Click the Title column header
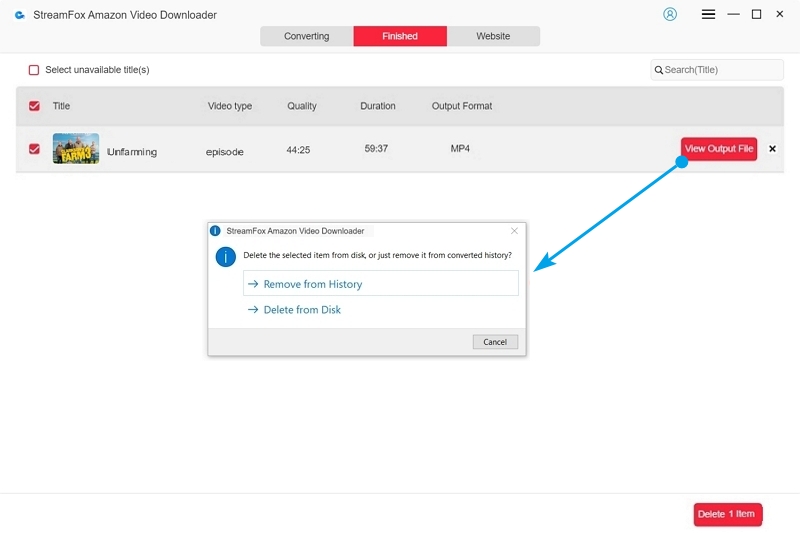This screenshot has width=800, height=533. [61, 106]
